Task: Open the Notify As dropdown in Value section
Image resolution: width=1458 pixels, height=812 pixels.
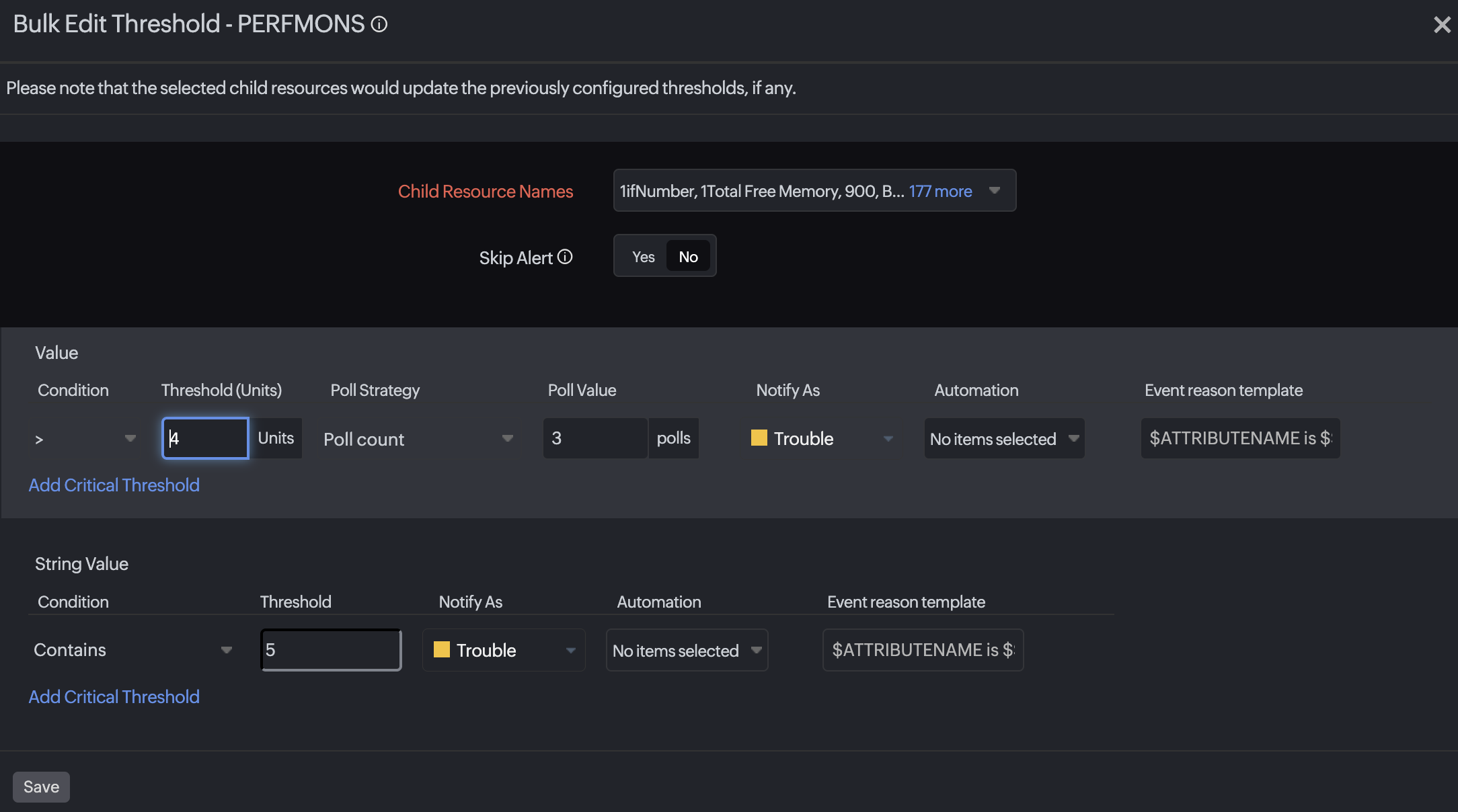Action: click(888, 438)
